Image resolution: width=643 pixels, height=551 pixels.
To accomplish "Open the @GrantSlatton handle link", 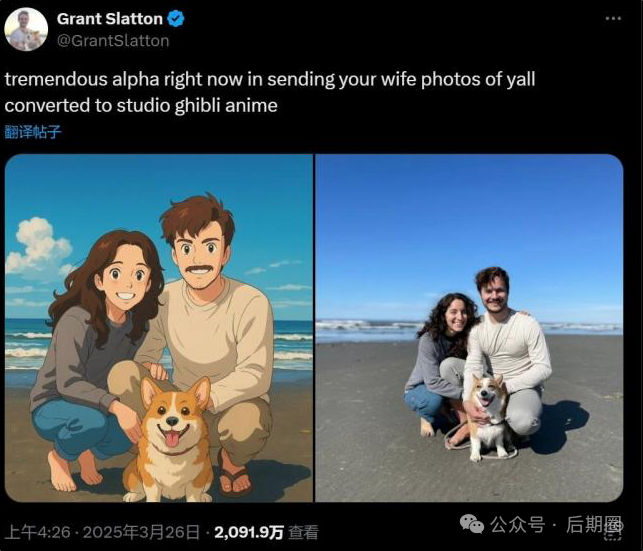I will point(113,41).
